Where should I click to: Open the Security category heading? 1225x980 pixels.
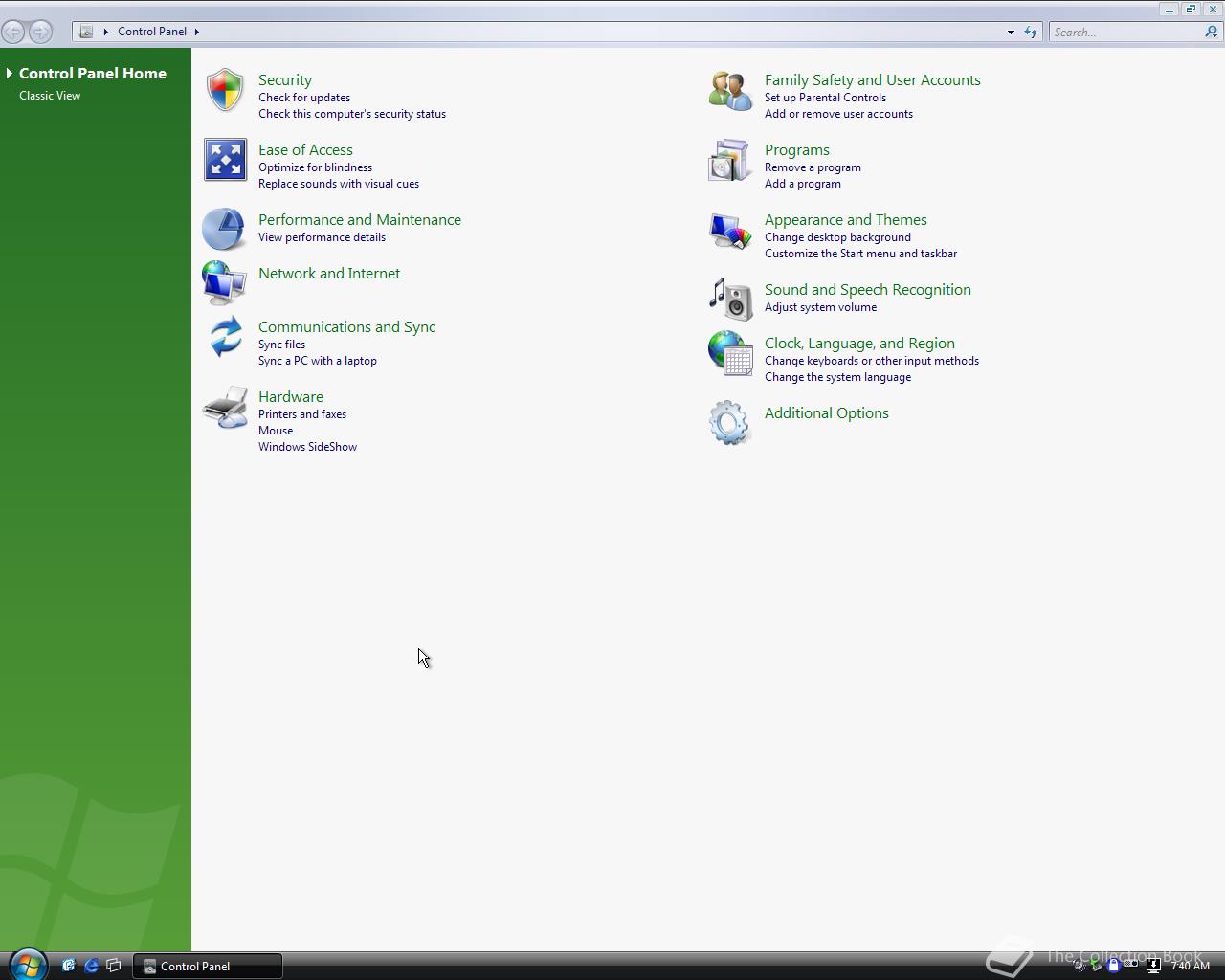[x=285, y=80]
